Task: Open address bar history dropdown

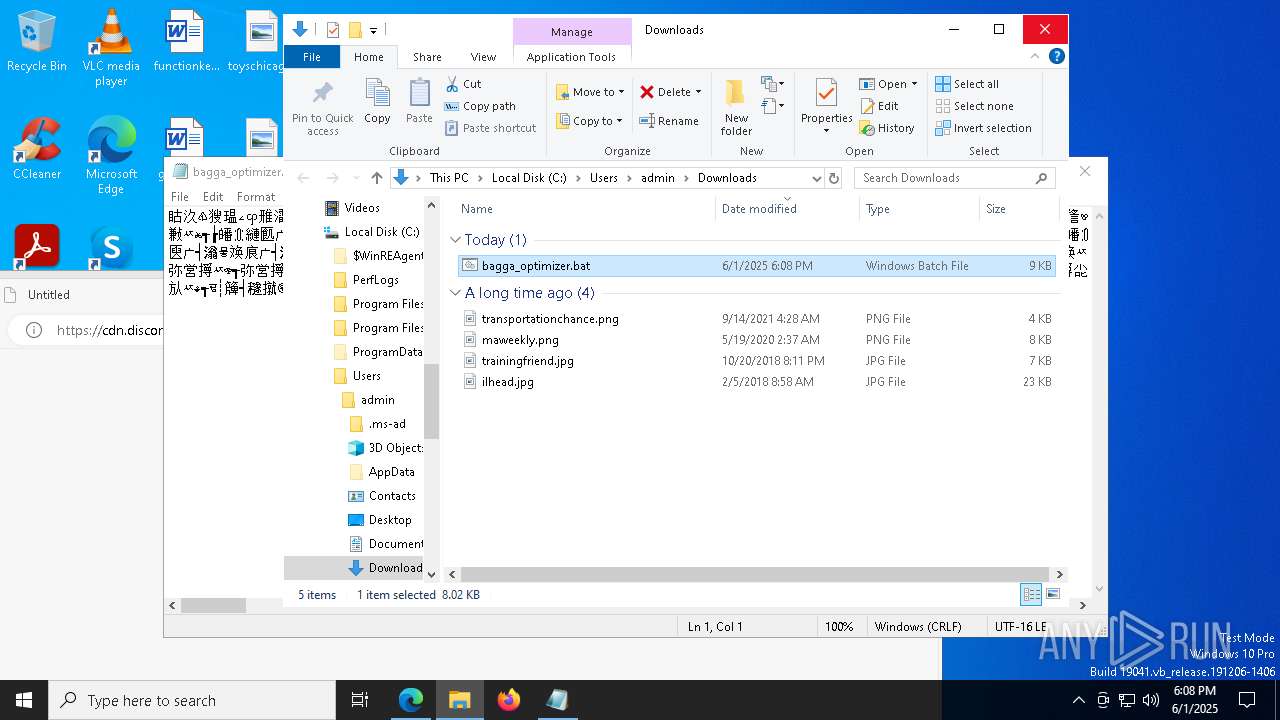Action: (x=816, y=178)
